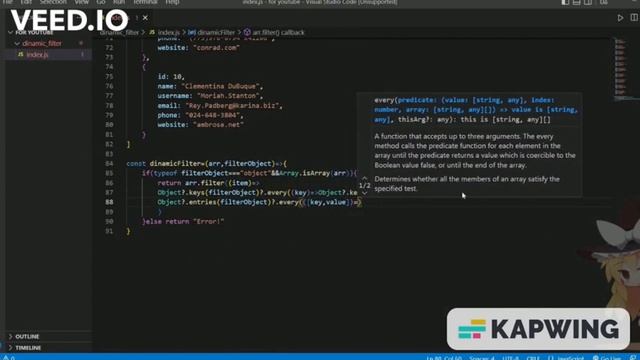Close the open index.js editor tab

point(145,18)
